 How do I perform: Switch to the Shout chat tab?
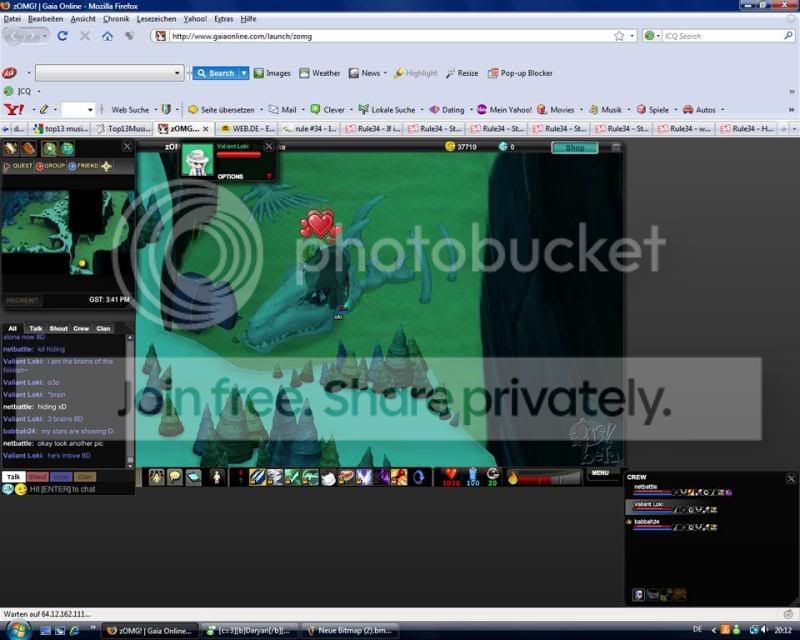click(x=58, y=329)
